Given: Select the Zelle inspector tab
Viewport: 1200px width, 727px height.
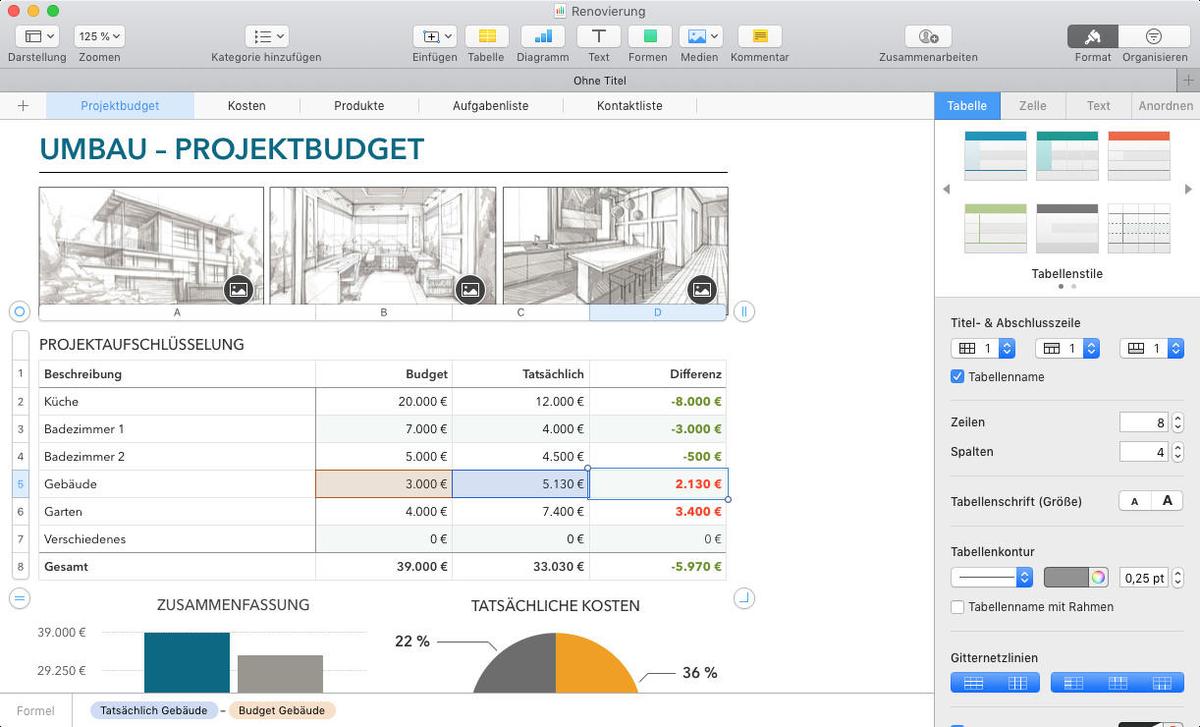Looking at the screenshot, I should click(1033, 105).
